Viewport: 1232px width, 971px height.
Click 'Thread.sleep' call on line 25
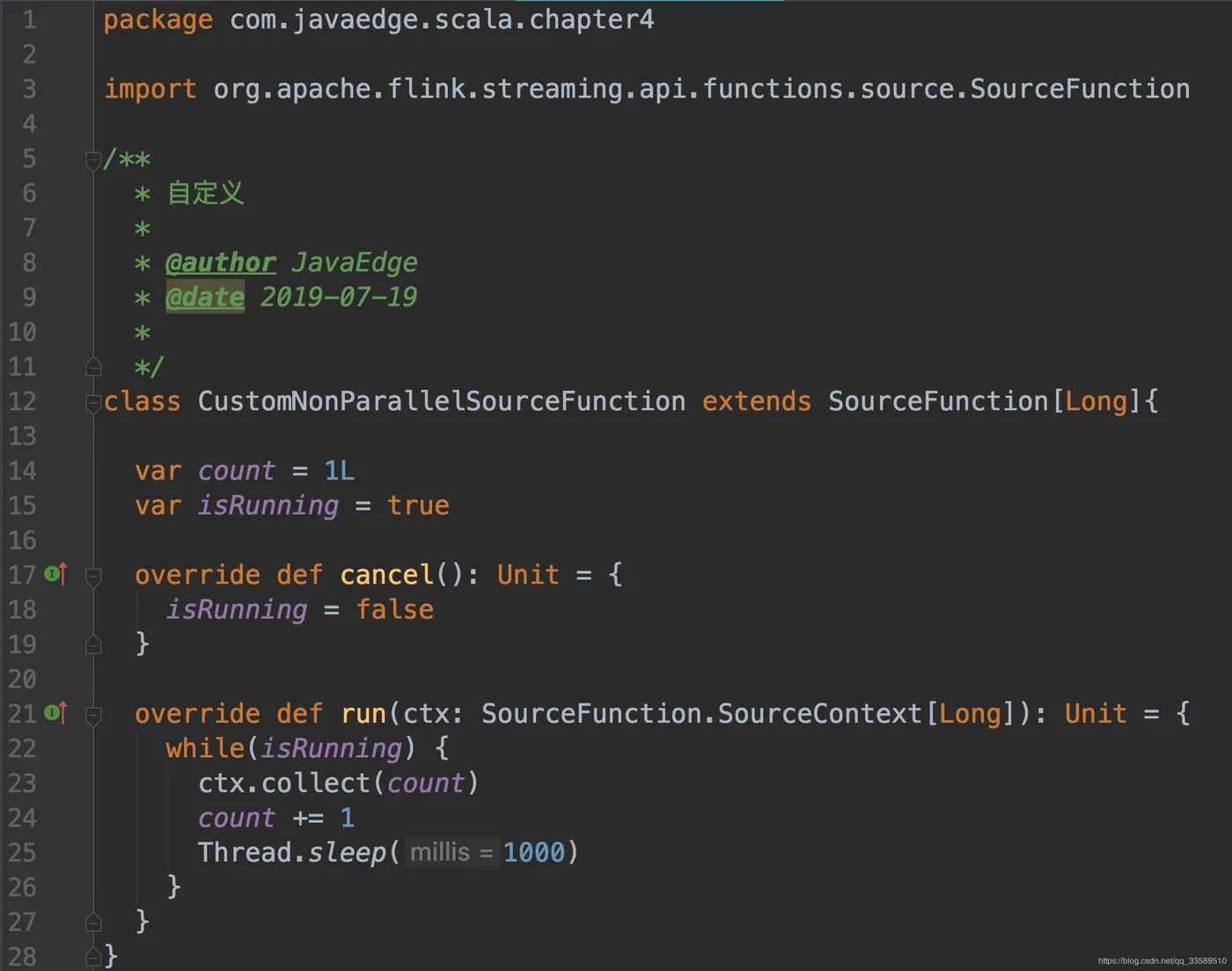(292, 852)
